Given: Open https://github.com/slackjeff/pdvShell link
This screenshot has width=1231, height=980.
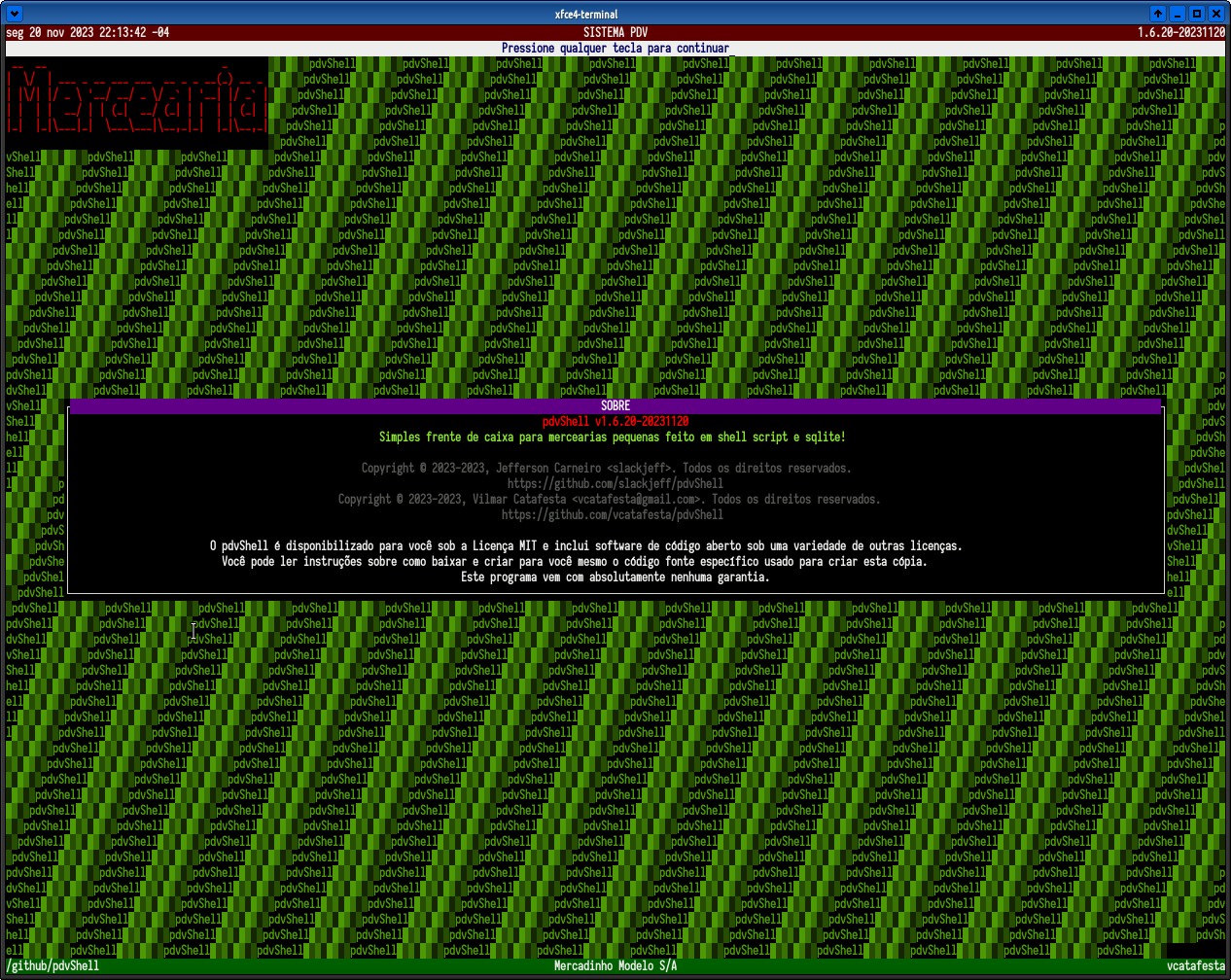Looking at the screenshot, I should pos(615,483).
